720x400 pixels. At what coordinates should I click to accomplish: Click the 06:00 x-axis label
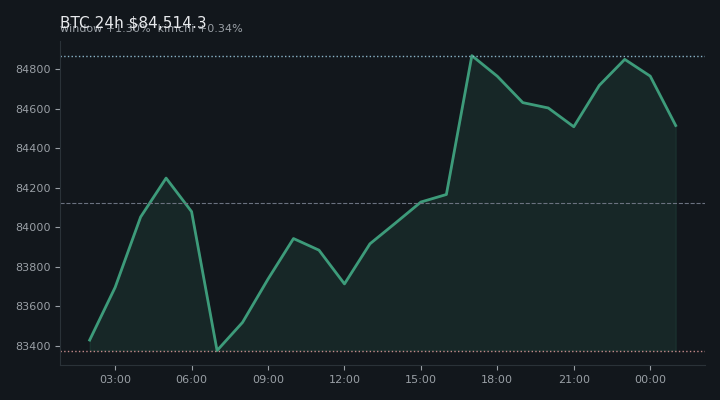191,379
